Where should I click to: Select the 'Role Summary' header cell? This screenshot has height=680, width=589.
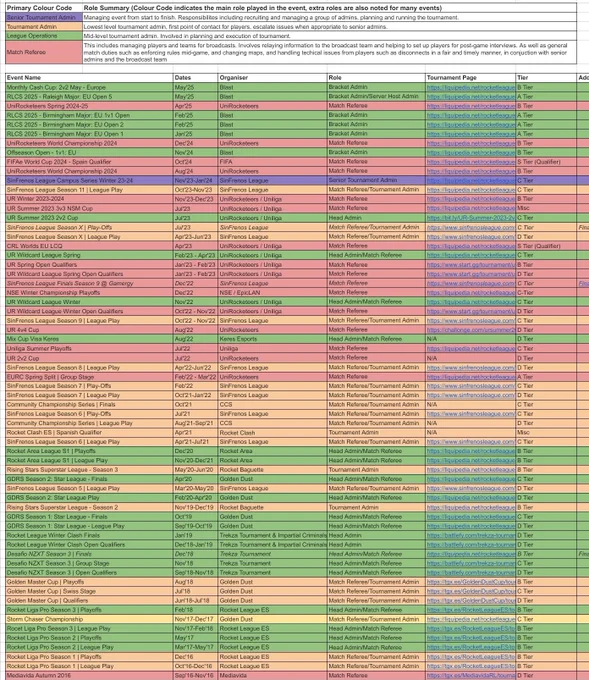point(330,8)
